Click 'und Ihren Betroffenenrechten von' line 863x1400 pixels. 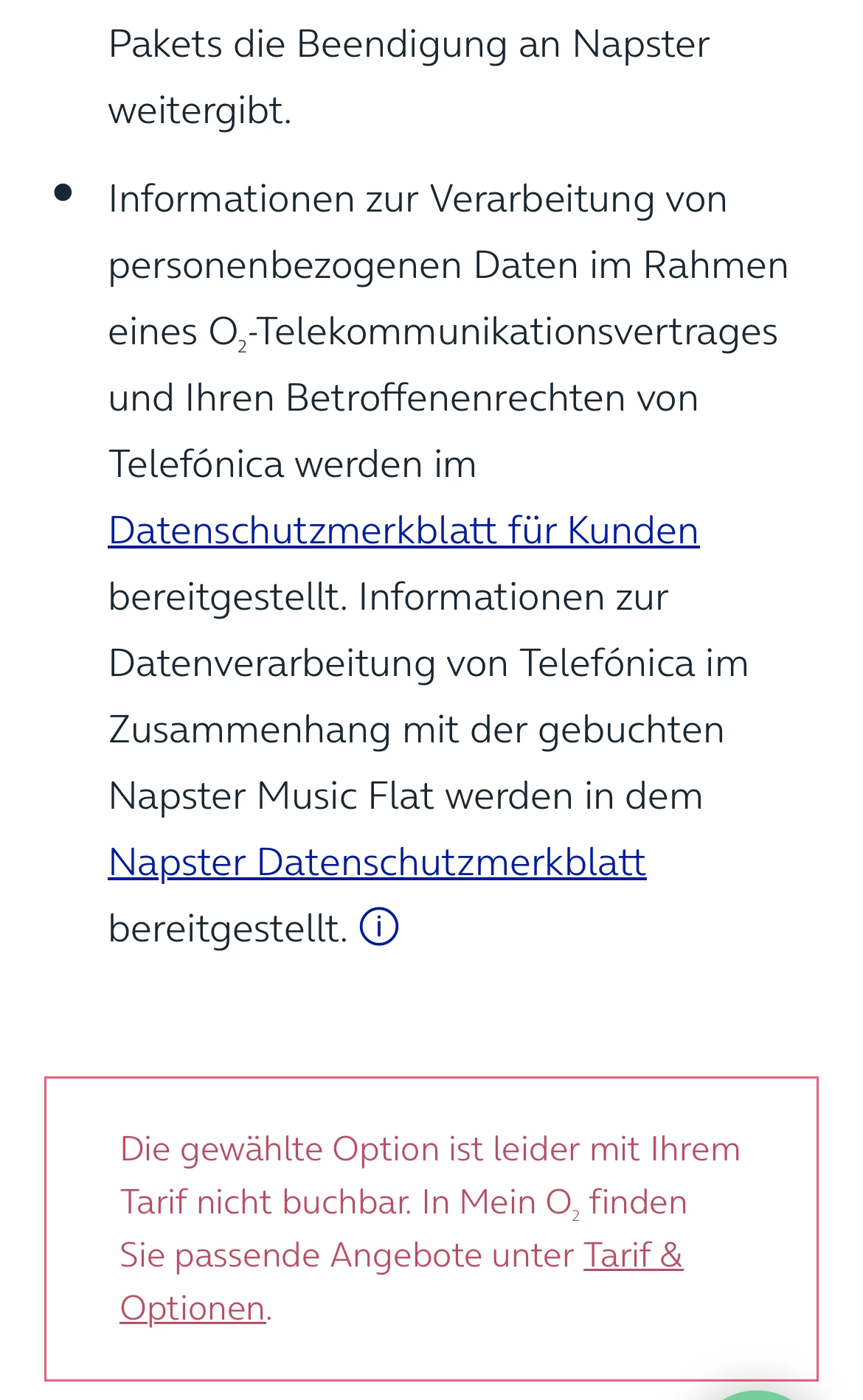coord(403,398)
